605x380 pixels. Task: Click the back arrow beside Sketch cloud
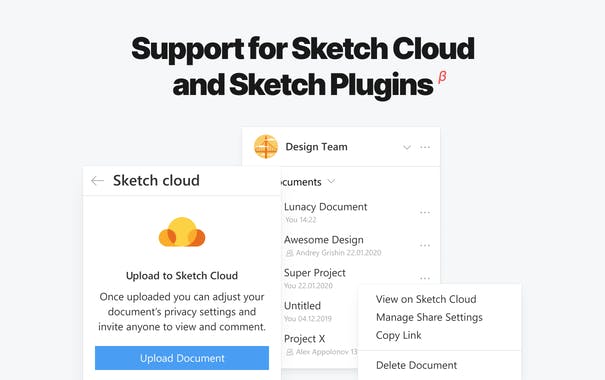[x=98, y=181]
